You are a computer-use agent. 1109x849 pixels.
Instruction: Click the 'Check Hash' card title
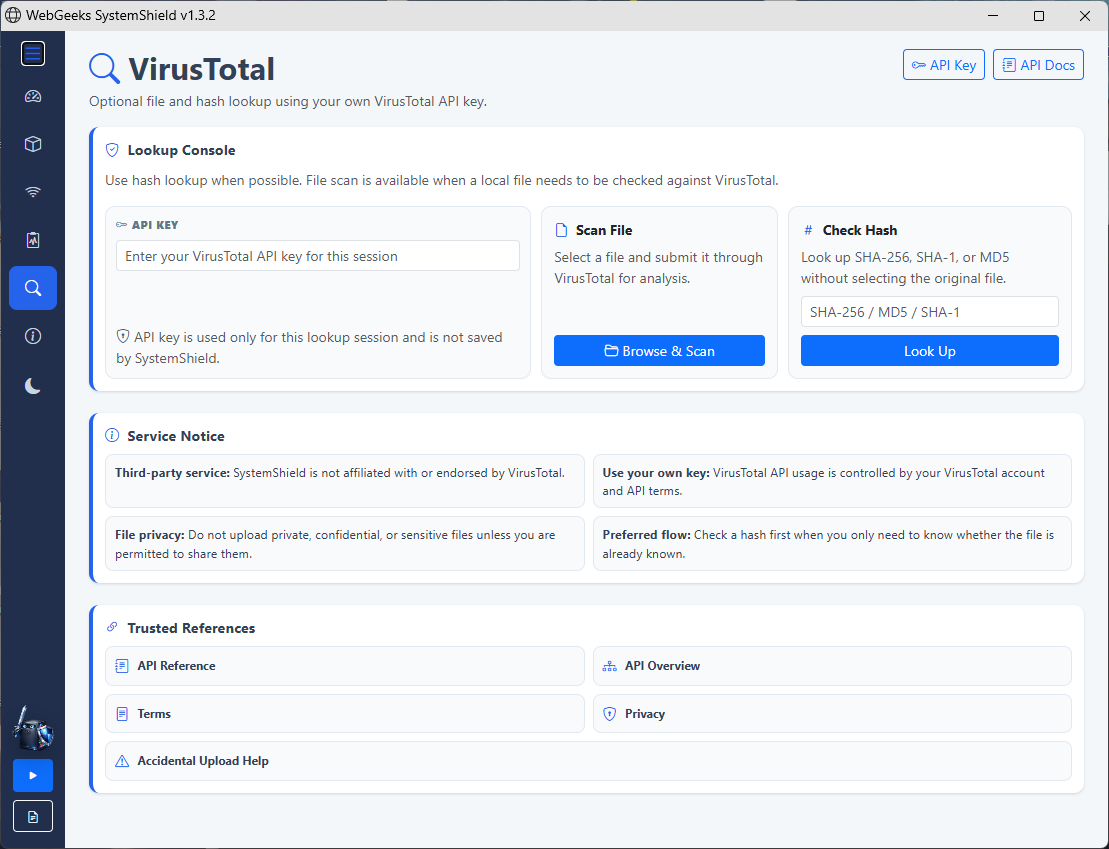pyautogui.click(x=859, y=230)
